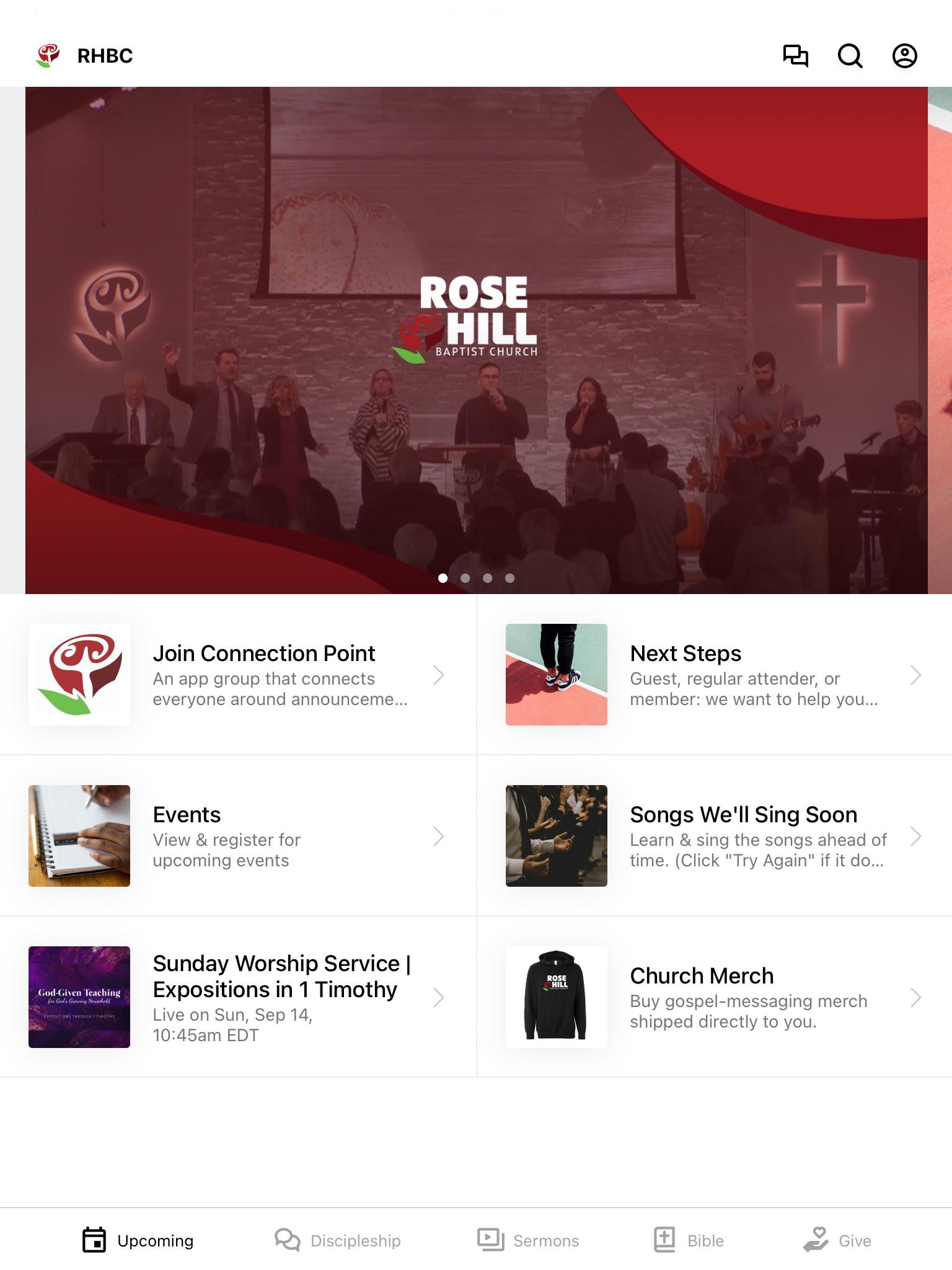Select the Sermons tab label
952x1270 pixels.
pyautogui.click(x=546, y=1241)
